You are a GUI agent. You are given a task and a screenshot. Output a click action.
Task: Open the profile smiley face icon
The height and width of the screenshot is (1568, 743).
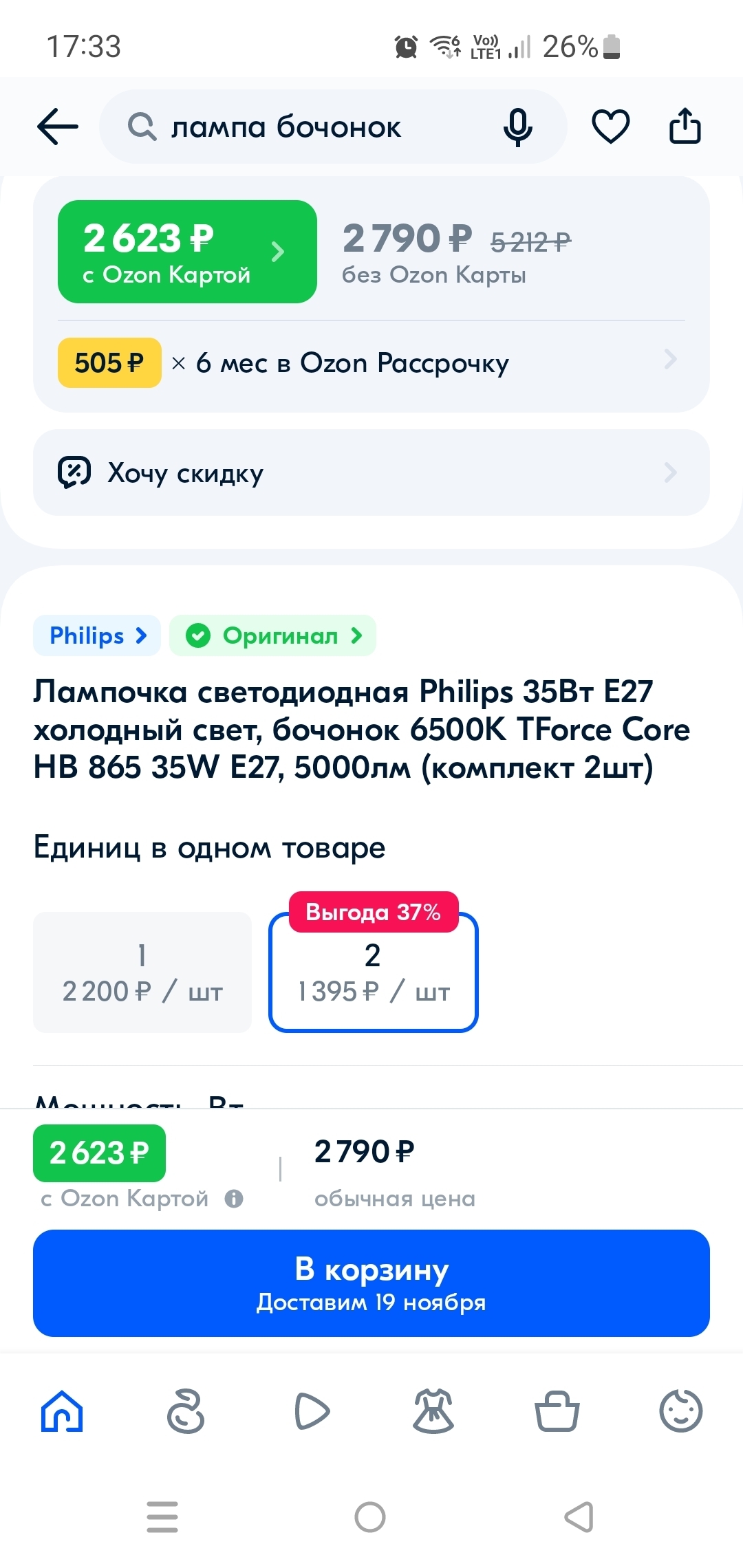680,1411
